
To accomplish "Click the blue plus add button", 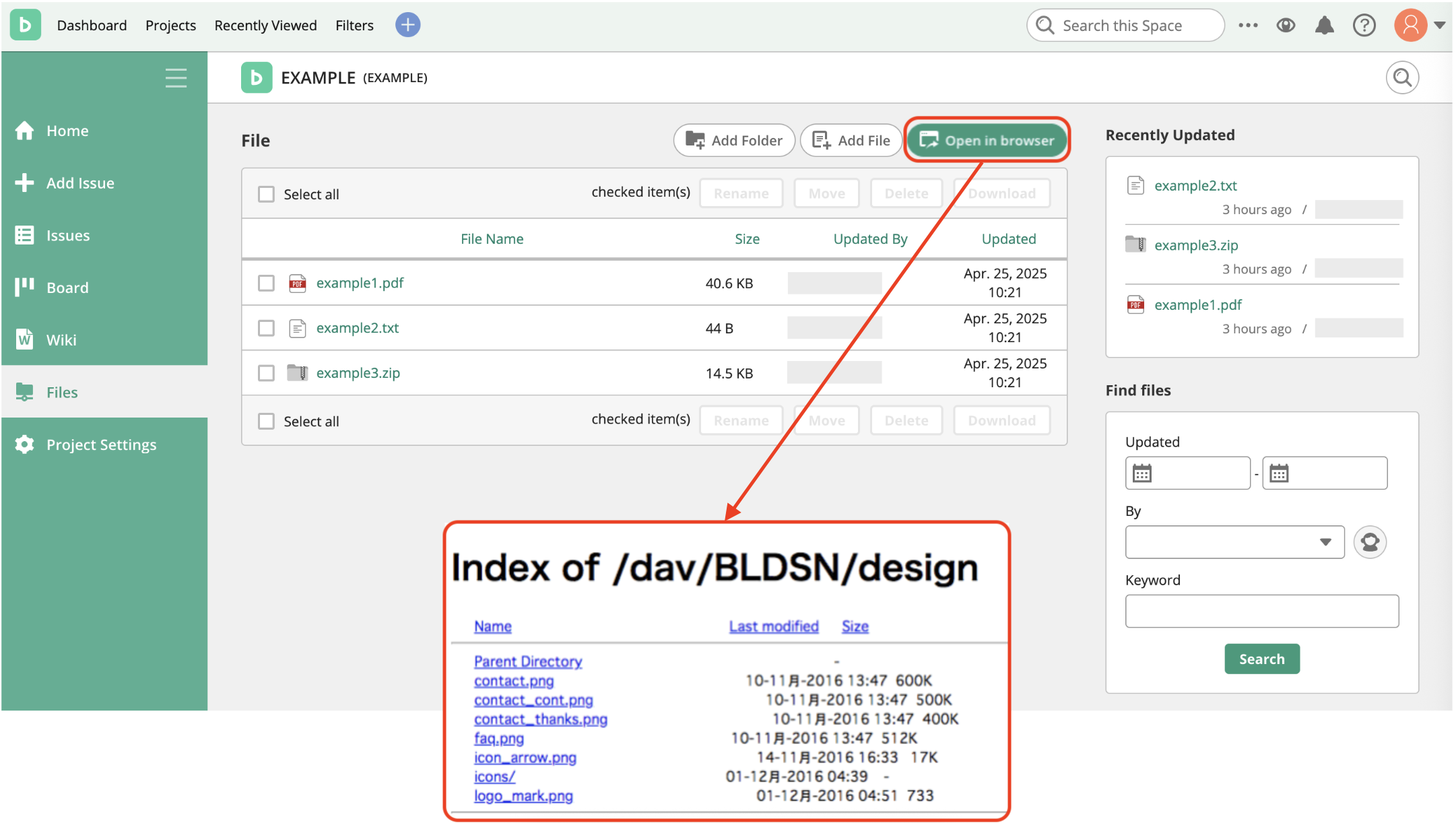I will point(407,25).
